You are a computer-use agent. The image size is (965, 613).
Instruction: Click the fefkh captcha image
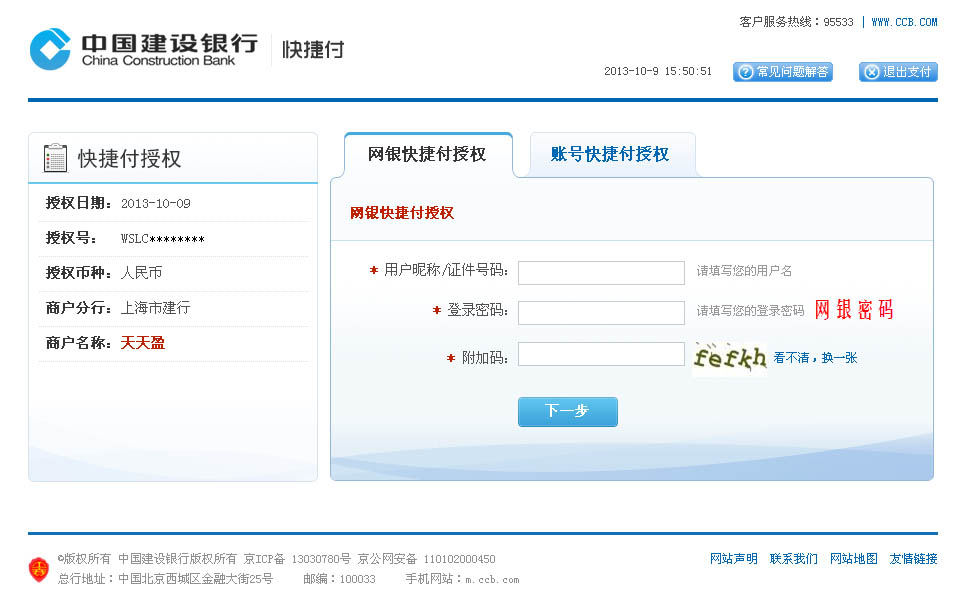tap(730, 358)
